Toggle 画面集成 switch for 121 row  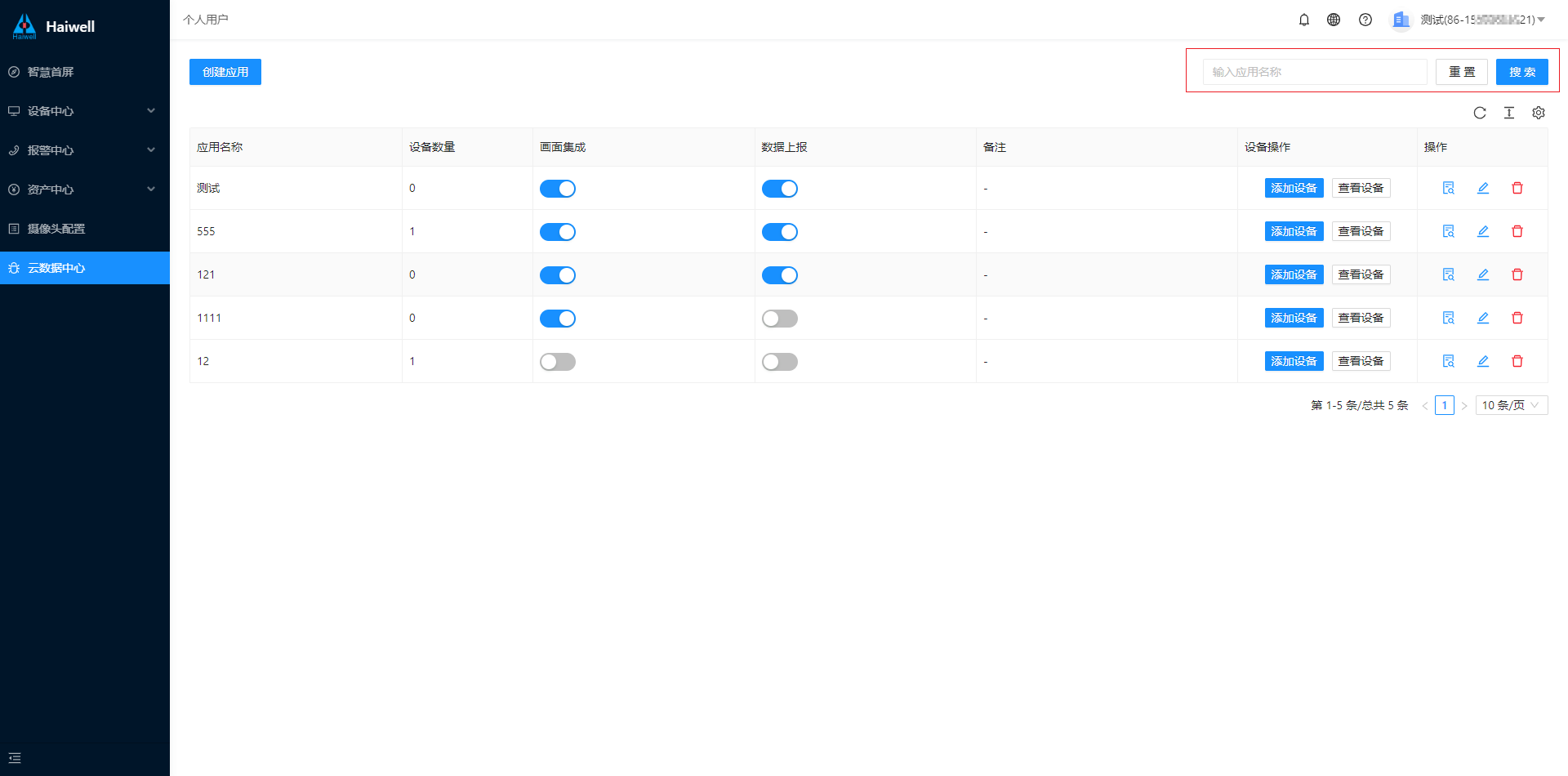coord(558,275)
